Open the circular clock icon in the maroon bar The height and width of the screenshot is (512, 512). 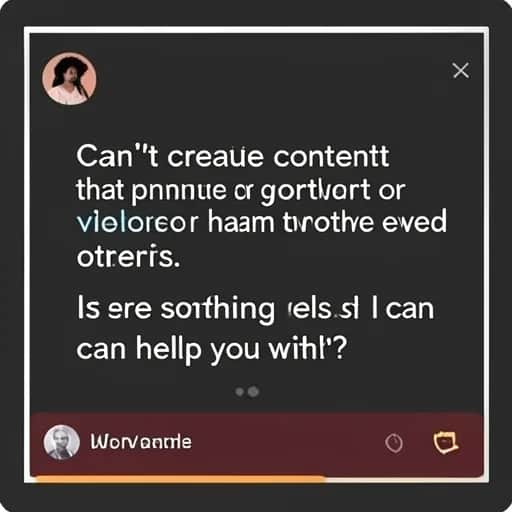[394, 443]
